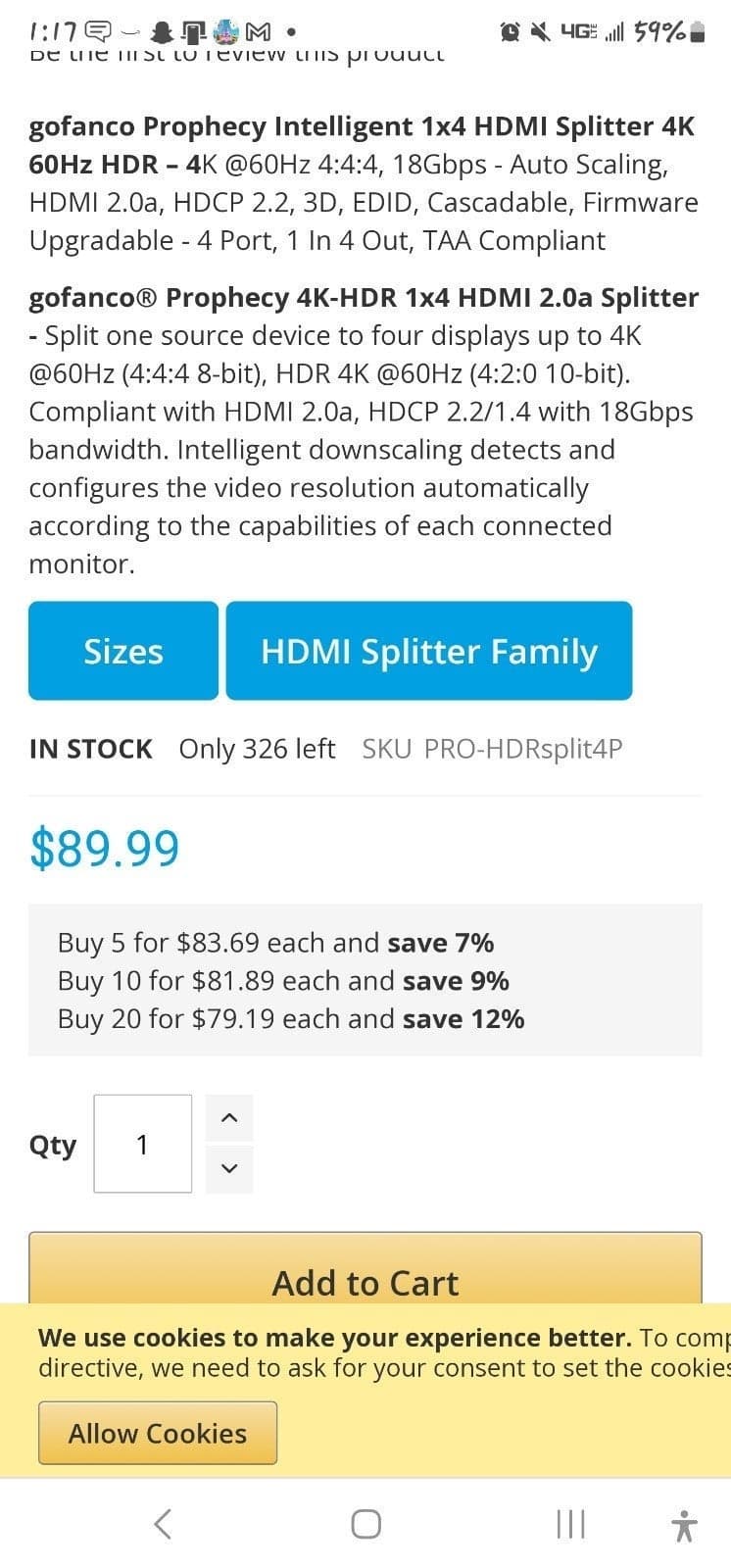
Task: Tap the 4G network indicator icon
Action: (580, 30)
